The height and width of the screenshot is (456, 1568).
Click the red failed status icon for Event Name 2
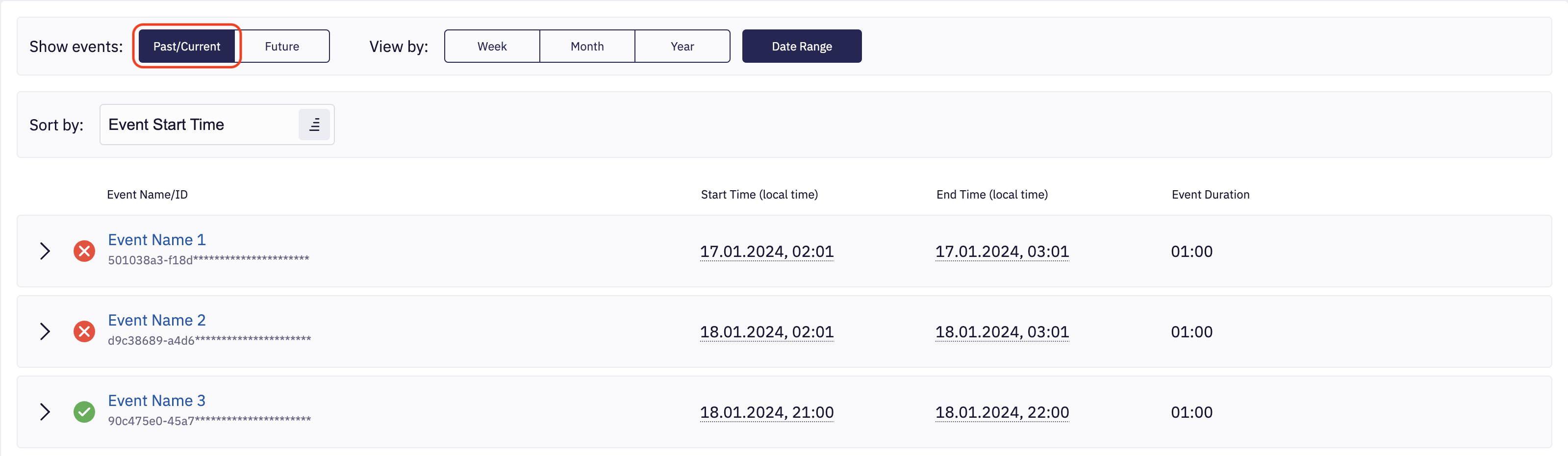pos(84,331)
